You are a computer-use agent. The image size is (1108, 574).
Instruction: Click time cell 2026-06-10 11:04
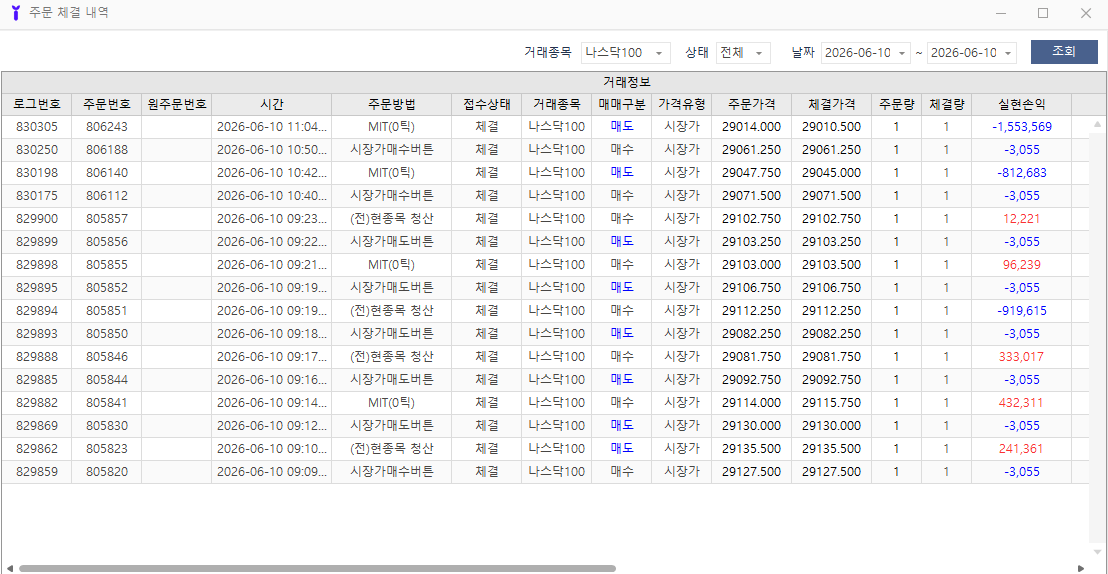point(271,127)
